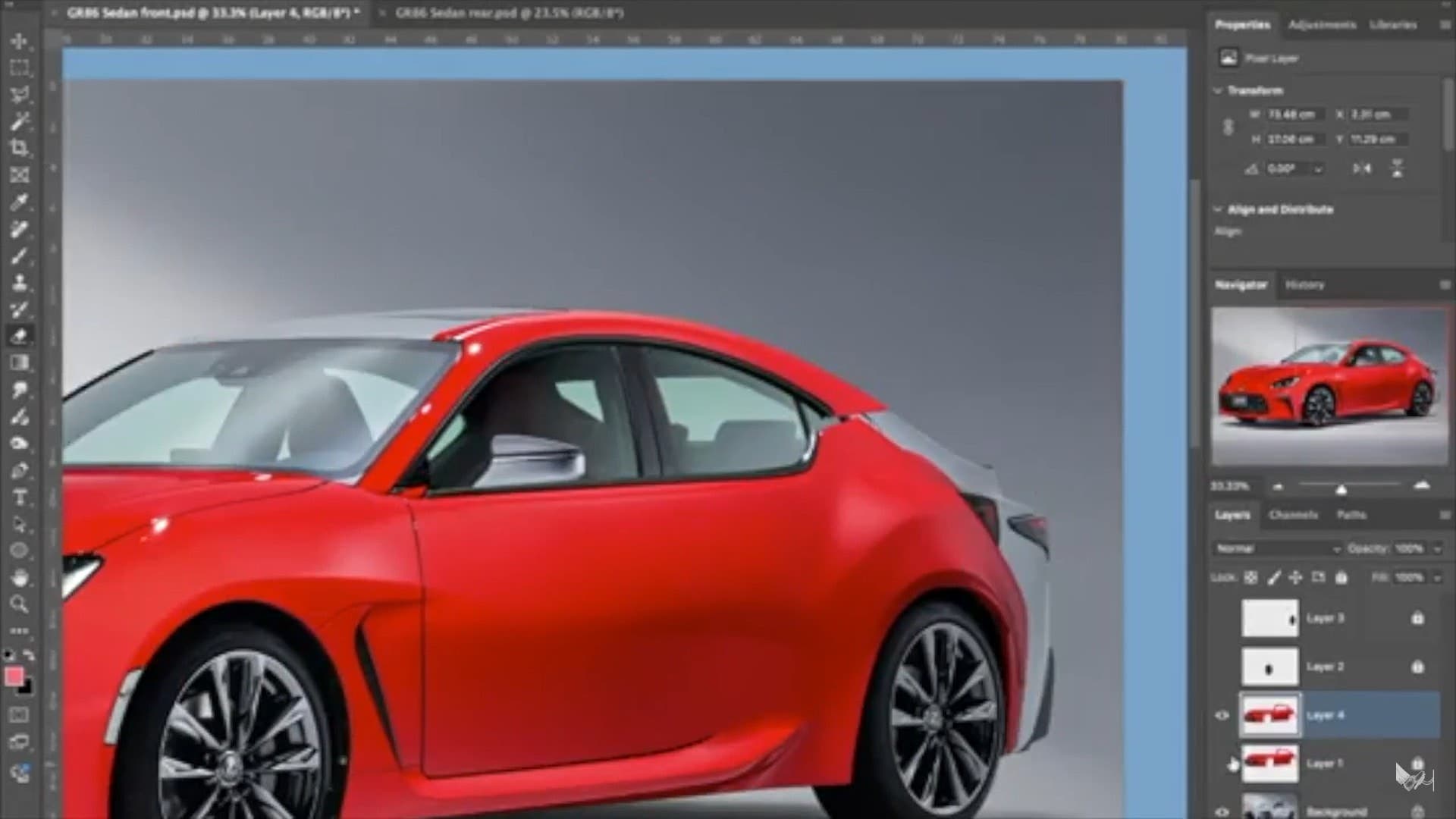
Task: Toggle prevent artboard auto-nesting lock
Action: point(1319,578)
